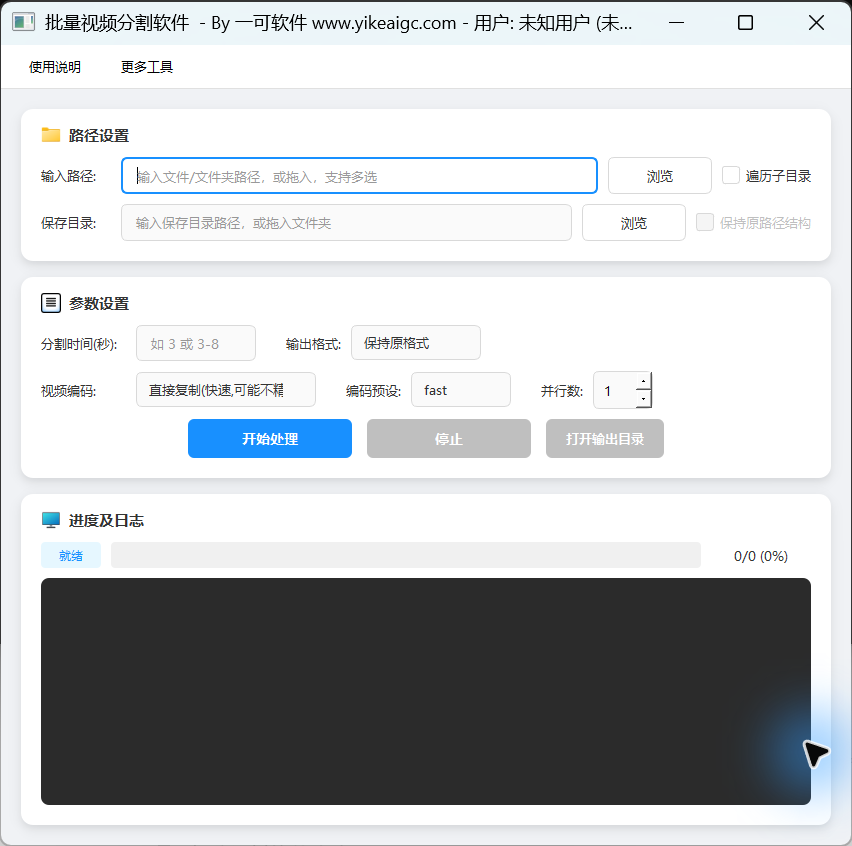Click the 参数设置 section heading
852x846 pixels.
click(x=99, y=303)
